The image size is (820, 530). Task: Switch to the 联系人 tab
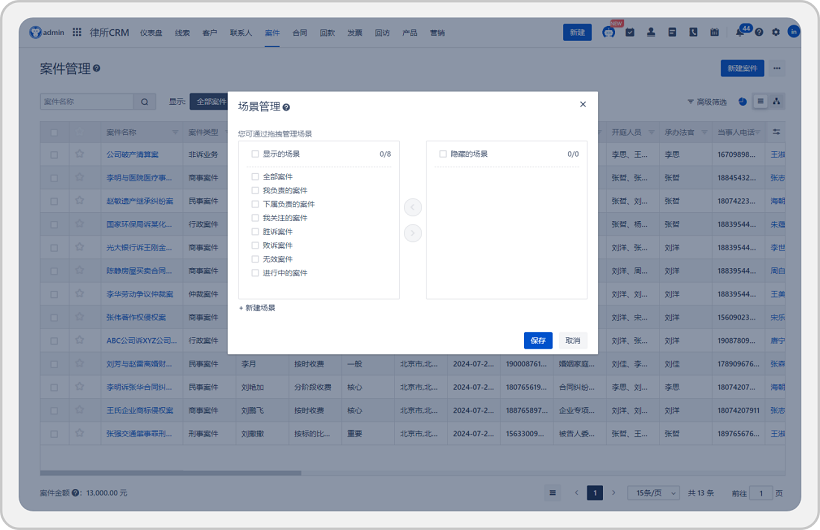[x=241, y=32]
